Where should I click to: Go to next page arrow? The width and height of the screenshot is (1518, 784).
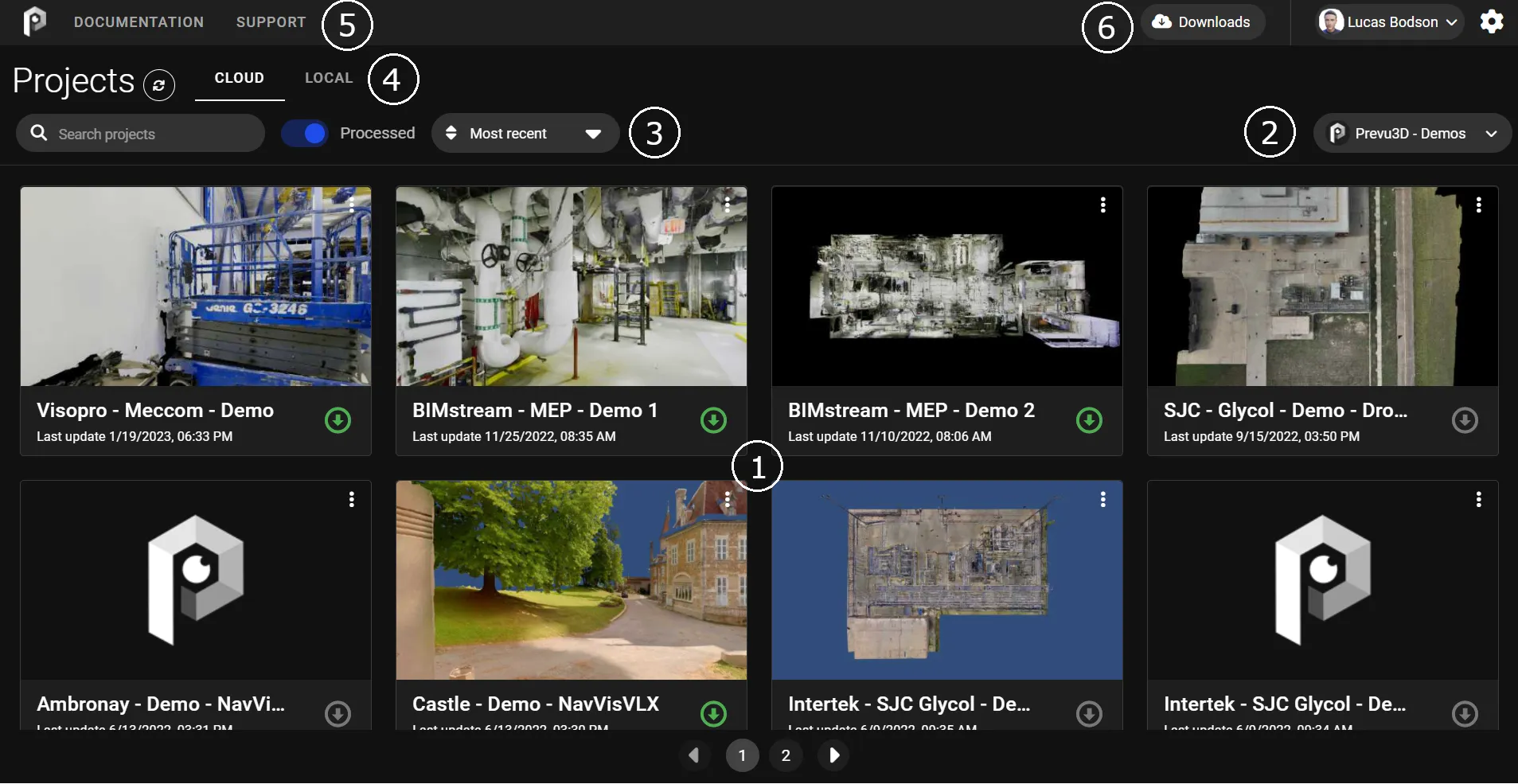click(833, 755)
